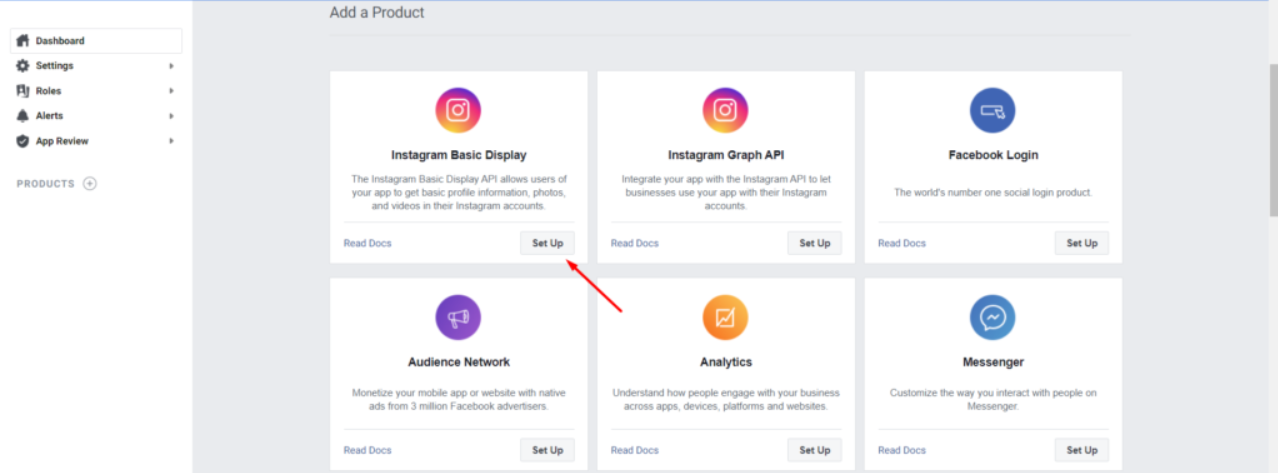
Task: Set Up Facebook Login
Action: (1082, 243)
